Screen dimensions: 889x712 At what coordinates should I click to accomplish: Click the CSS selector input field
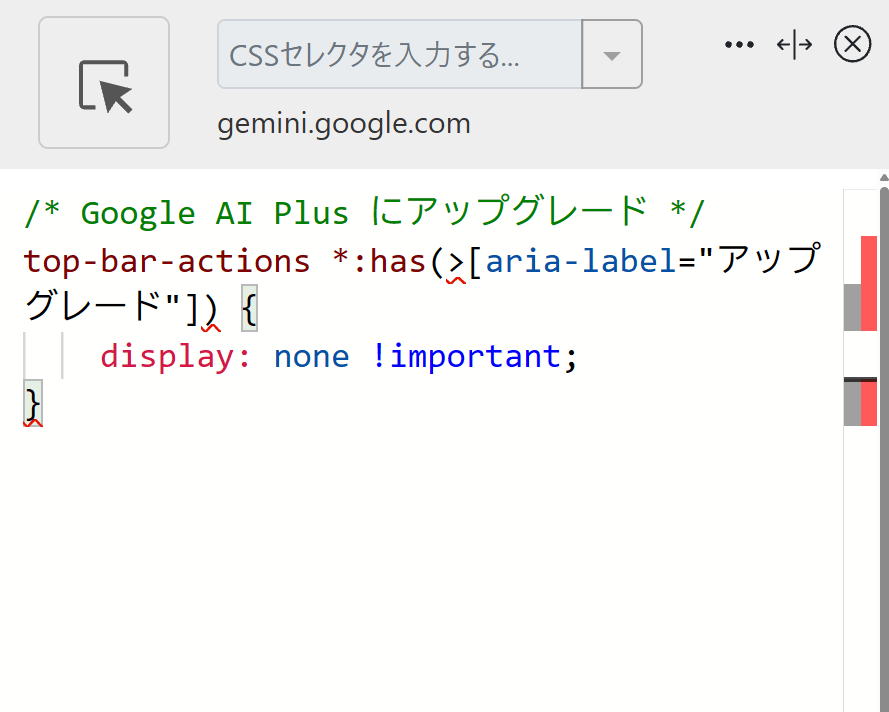pyautogui.click(x=400, y=55)
